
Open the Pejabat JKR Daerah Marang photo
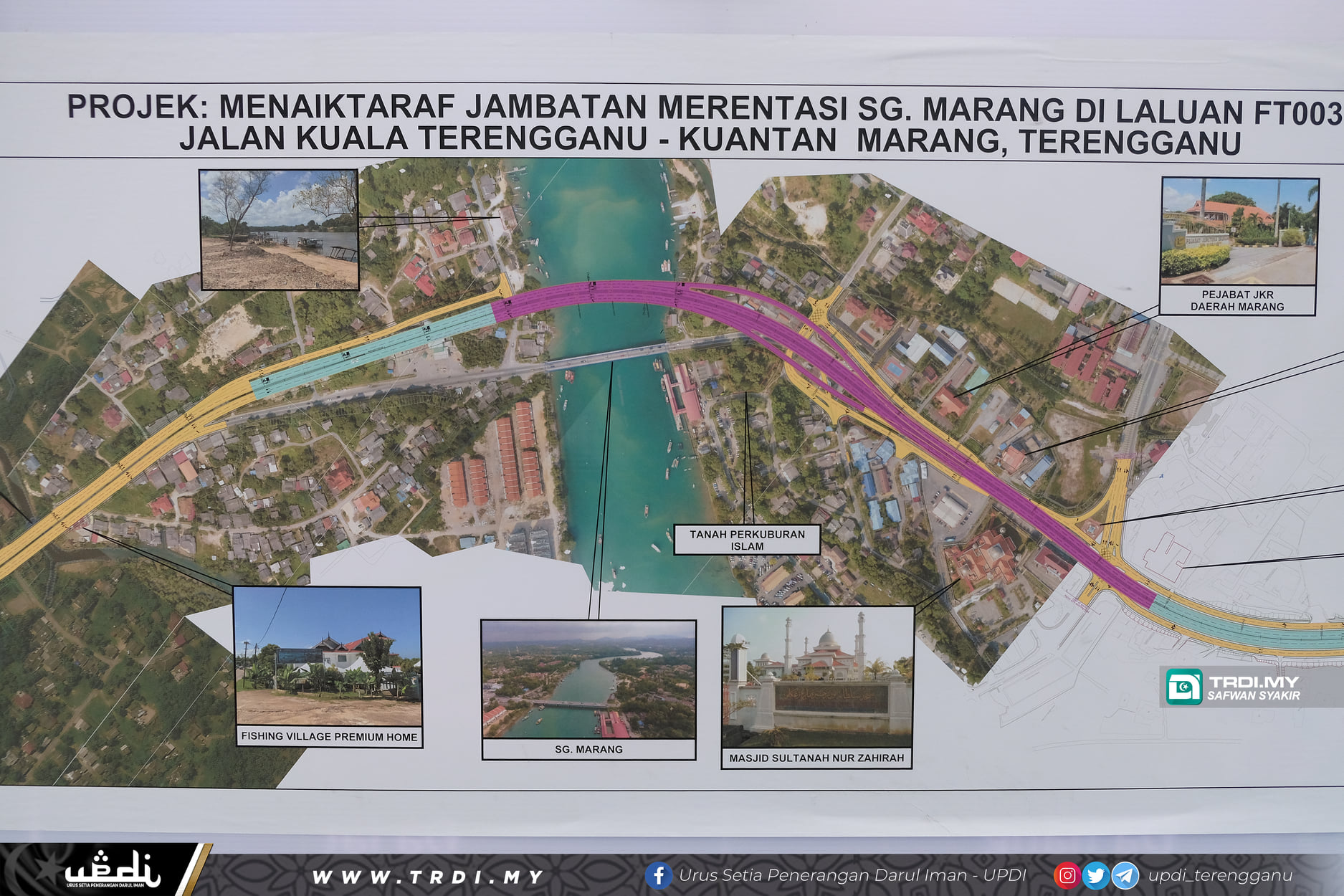[1239, 231]
